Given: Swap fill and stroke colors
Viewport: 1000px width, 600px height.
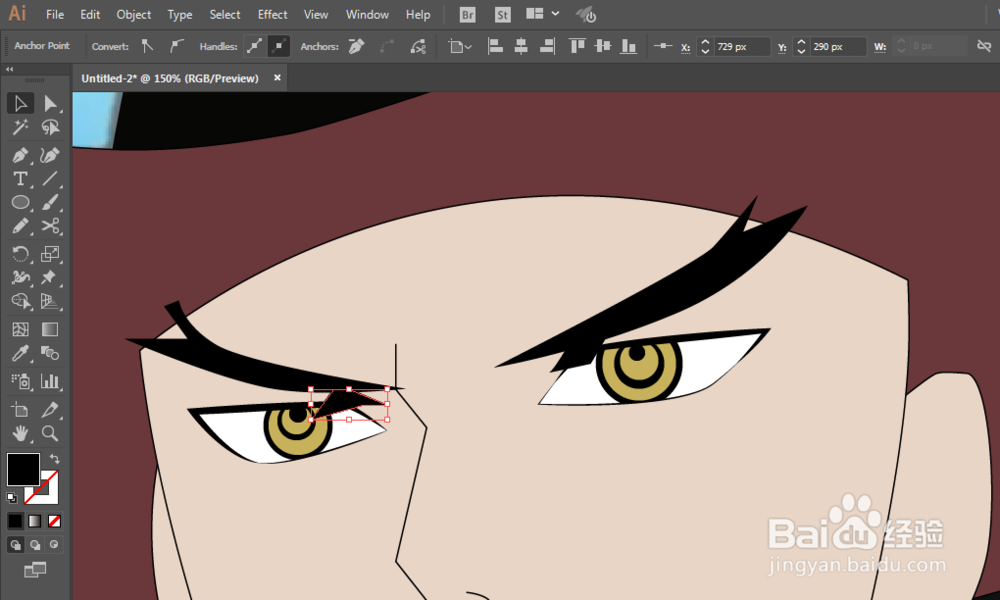Looking at the screenshot, I should [55, 458].
